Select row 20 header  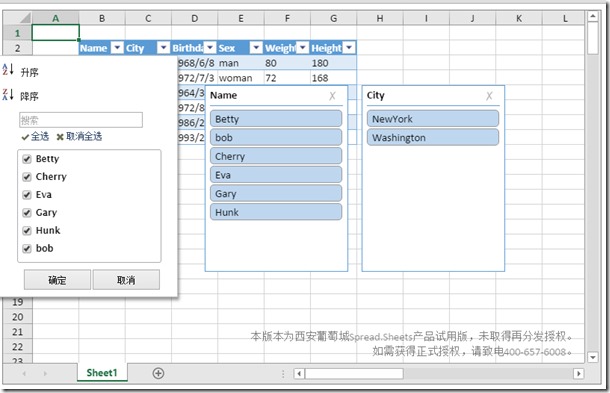click(18, 317)
